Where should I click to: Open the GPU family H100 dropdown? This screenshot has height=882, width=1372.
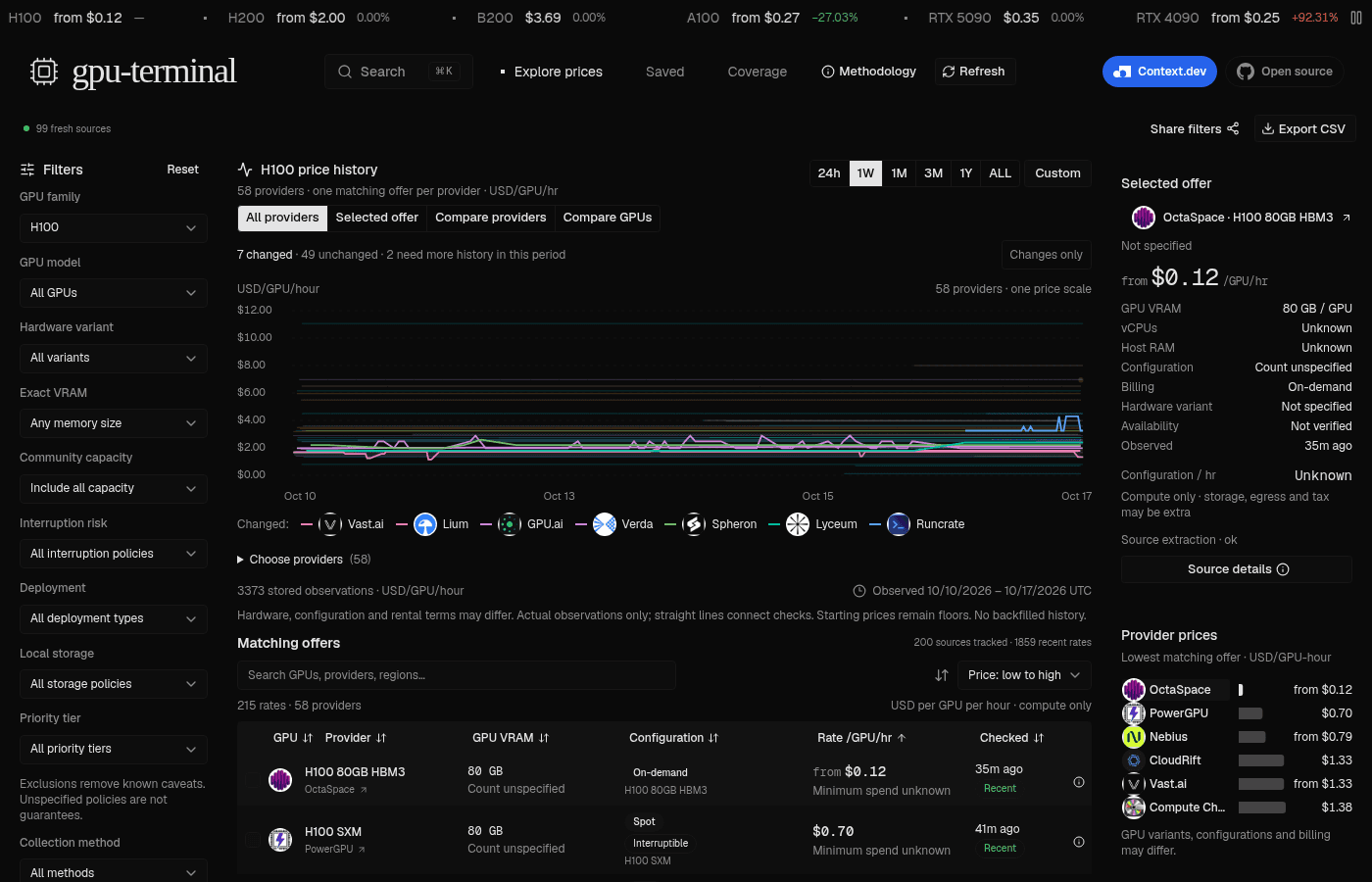coord(114,227)
